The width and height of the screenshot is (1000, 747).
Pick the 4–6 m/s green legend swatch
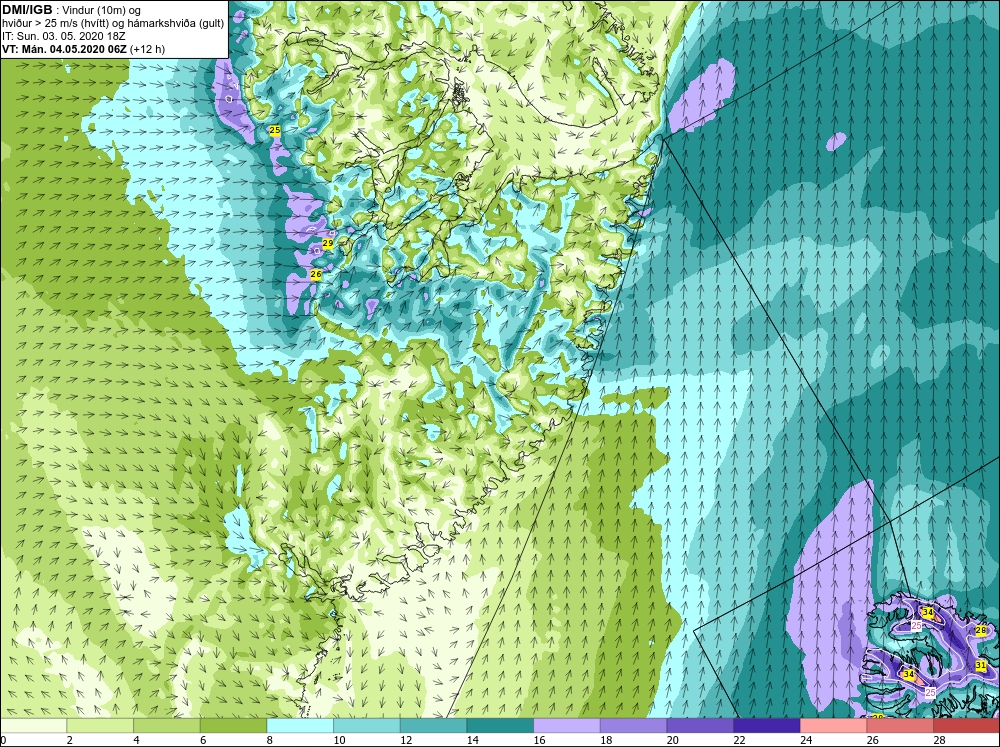click(x=166, y=725)
